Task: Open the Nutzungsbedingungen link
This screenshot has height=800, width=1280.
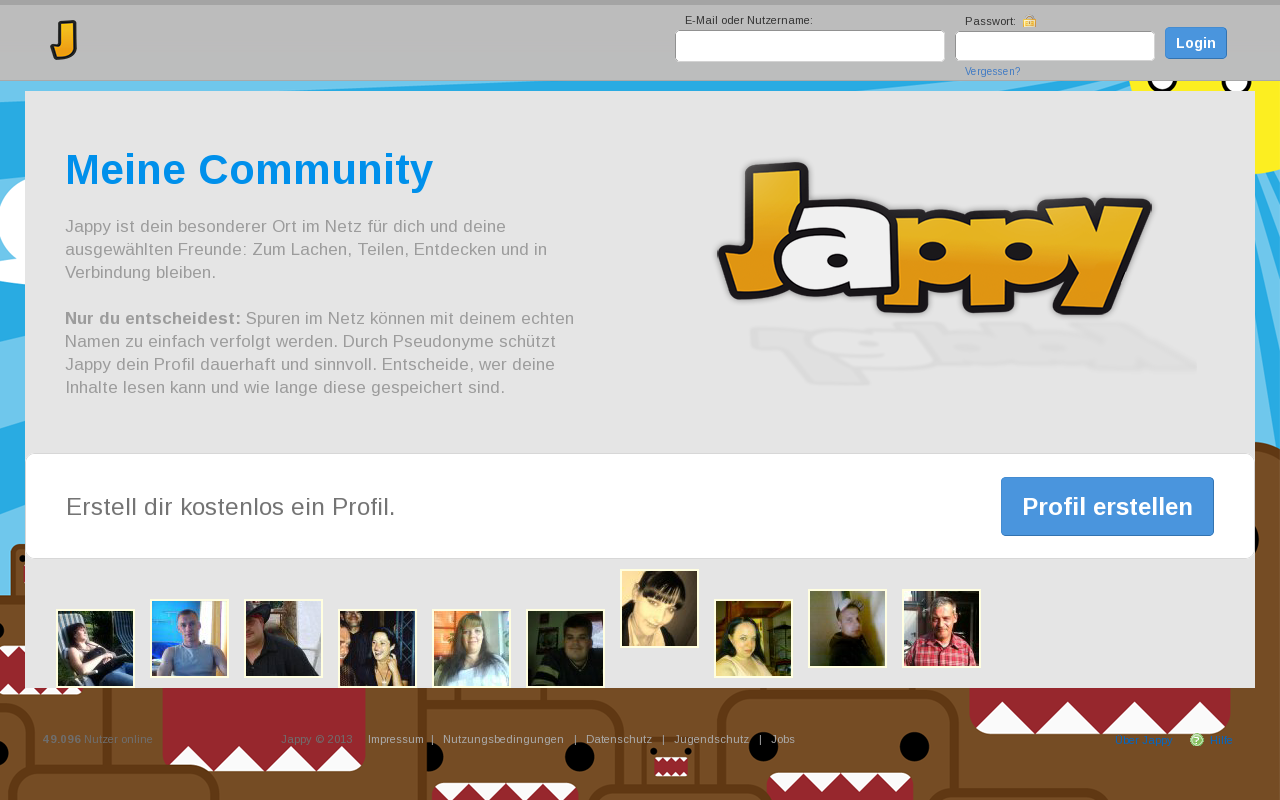Action: [x=503, y=739]
